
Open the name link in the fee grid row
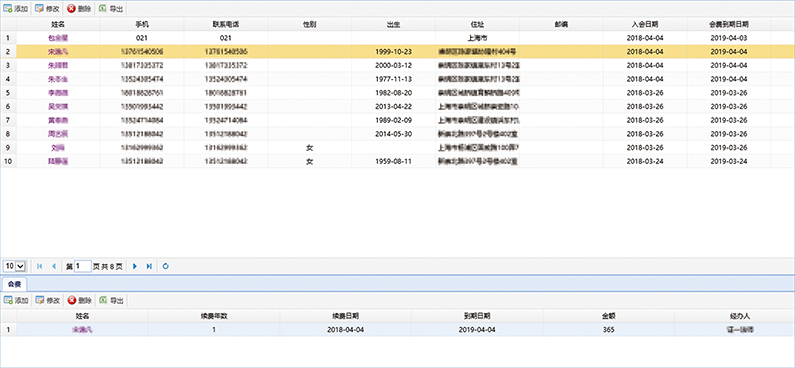pyautogui.click(x=82, y=329)
